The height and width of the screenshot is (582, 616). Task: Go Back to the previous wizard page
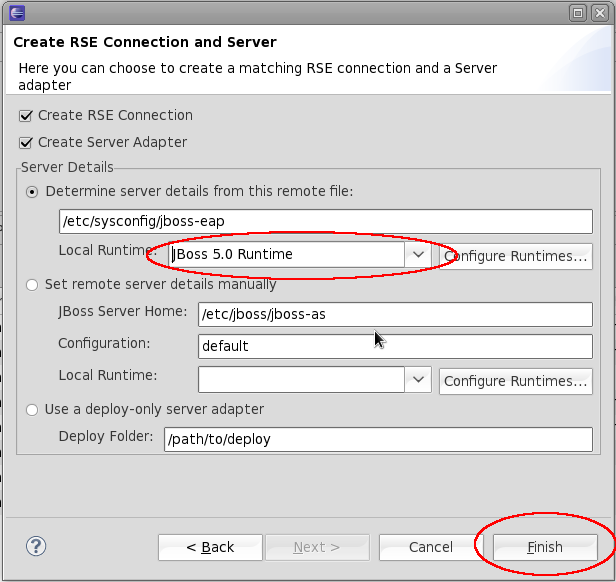point(210,547)
